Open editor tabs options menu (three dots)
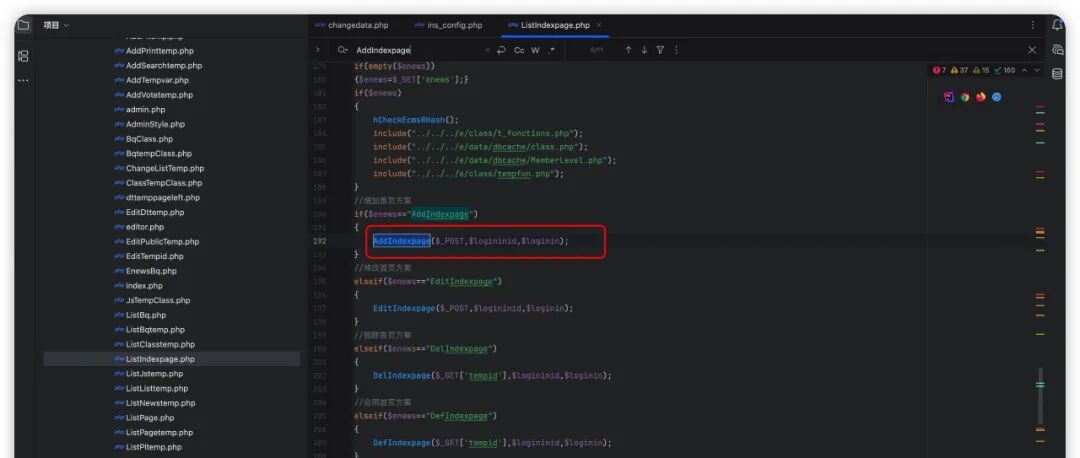Viewport: 1080px width, 458px height. coord(1032,25)
